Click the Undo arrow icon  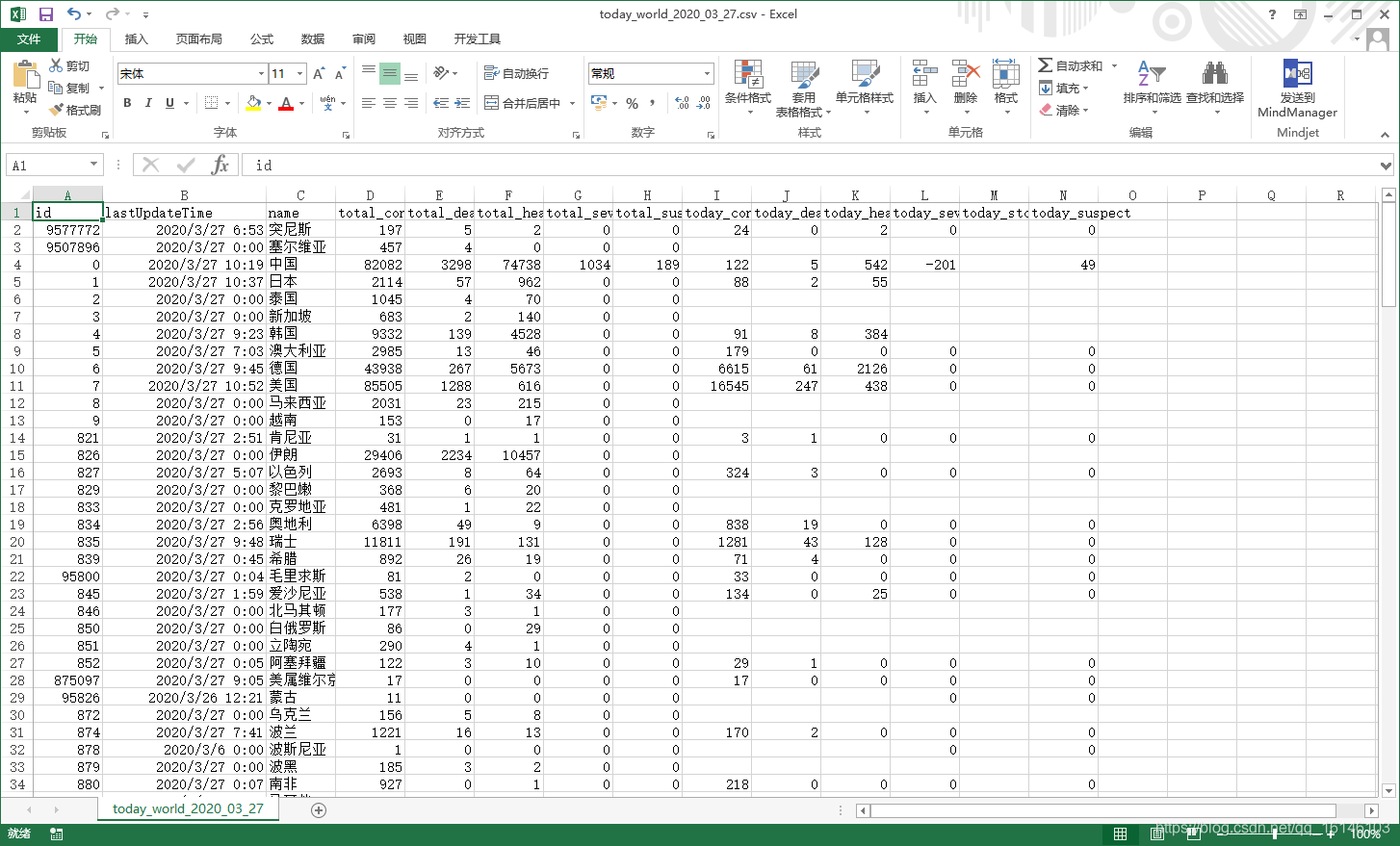[x=73, y=14]
